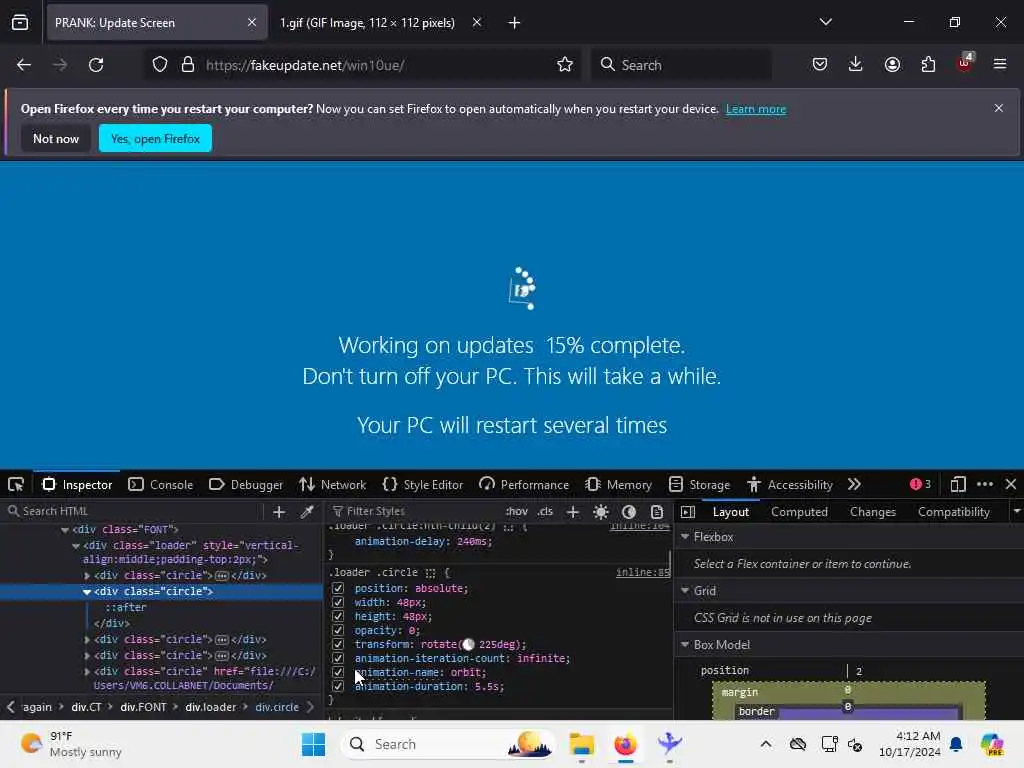Pick a color with the eyedropper

(307, 512)
